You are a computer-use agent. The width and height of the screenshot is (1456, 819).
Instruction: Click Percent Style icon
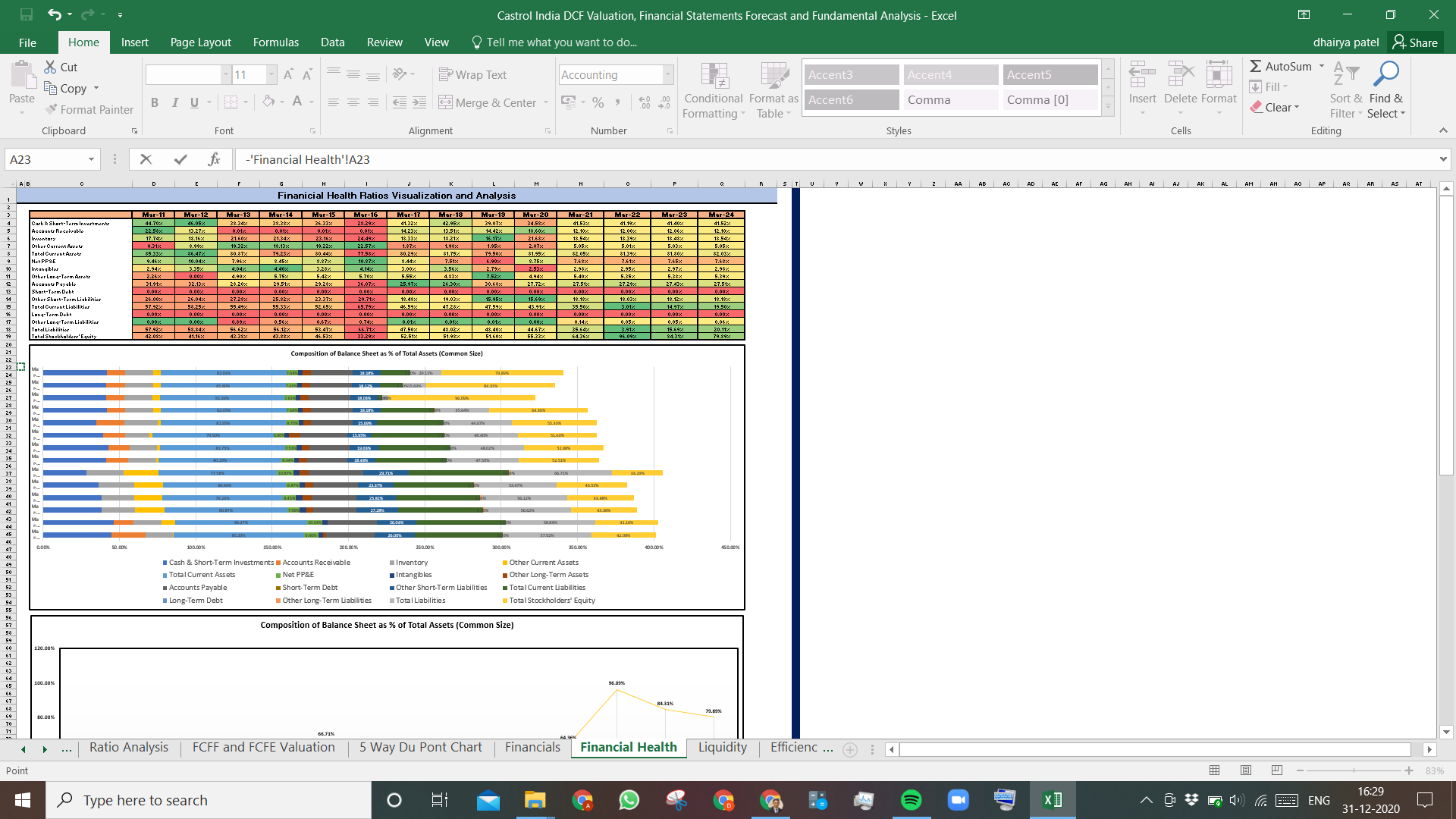598,102
